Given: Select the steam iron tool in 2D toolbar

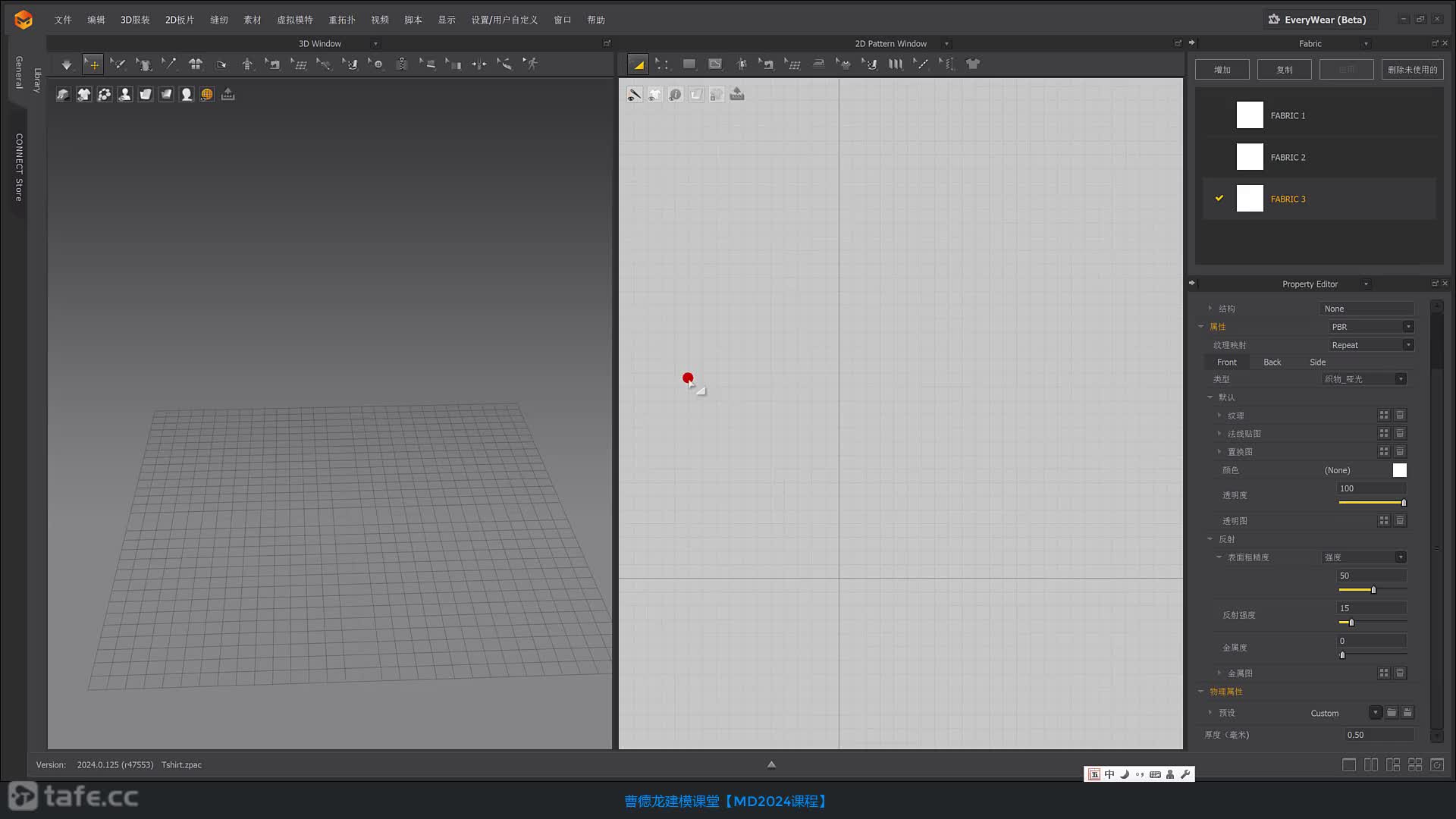Looking at the screenshot, I should 818,64.
